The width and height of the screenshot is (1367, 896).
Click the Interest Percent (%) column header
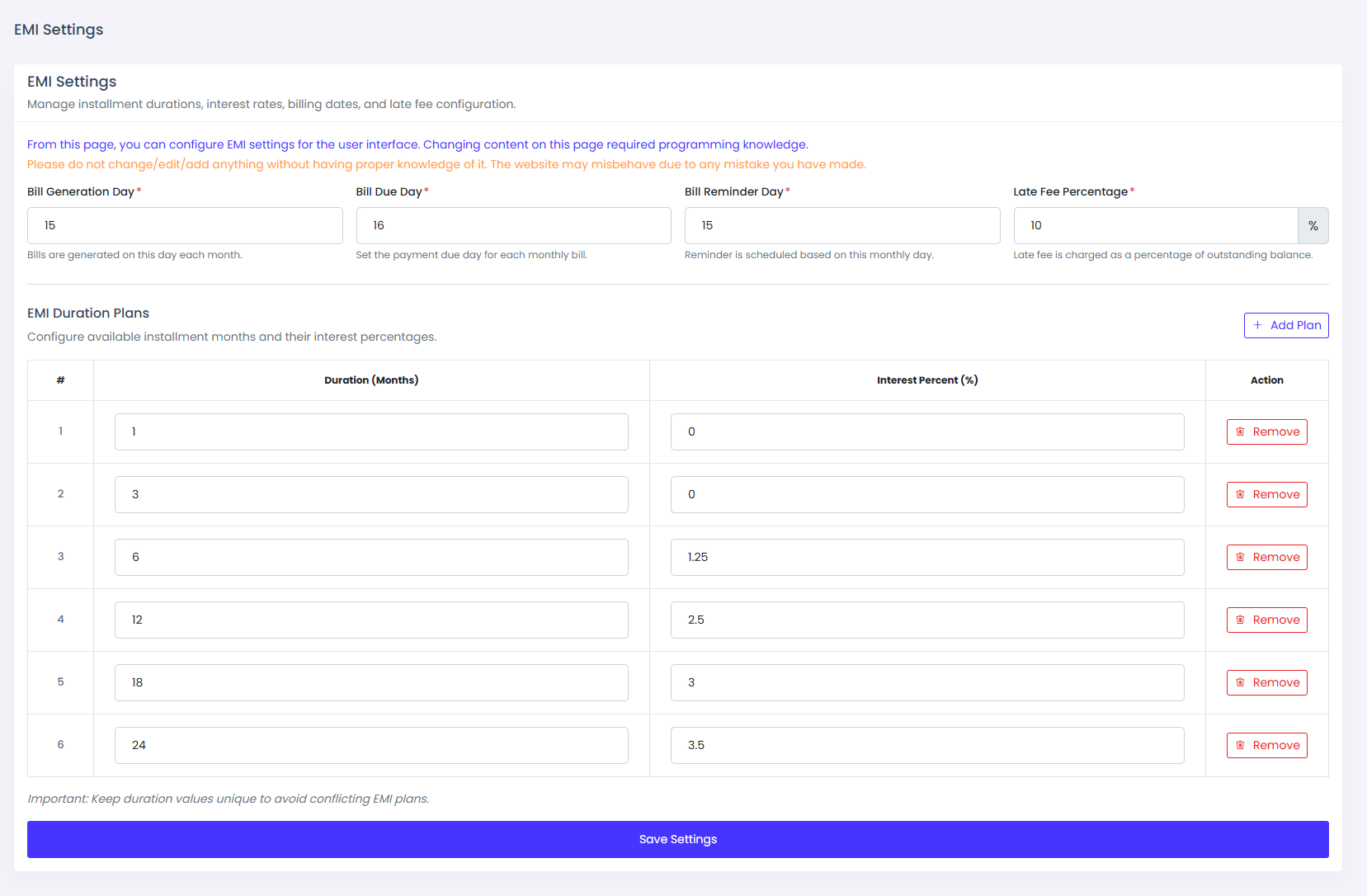(927, 380)
